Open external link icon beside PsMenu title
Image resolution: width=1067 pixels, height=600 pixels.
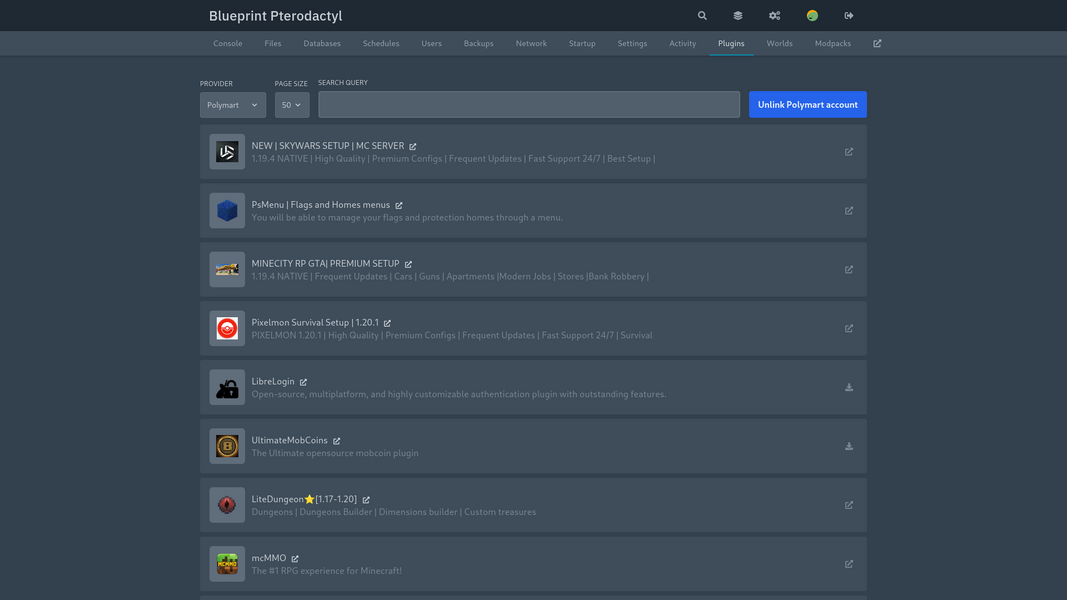(399, 206)
